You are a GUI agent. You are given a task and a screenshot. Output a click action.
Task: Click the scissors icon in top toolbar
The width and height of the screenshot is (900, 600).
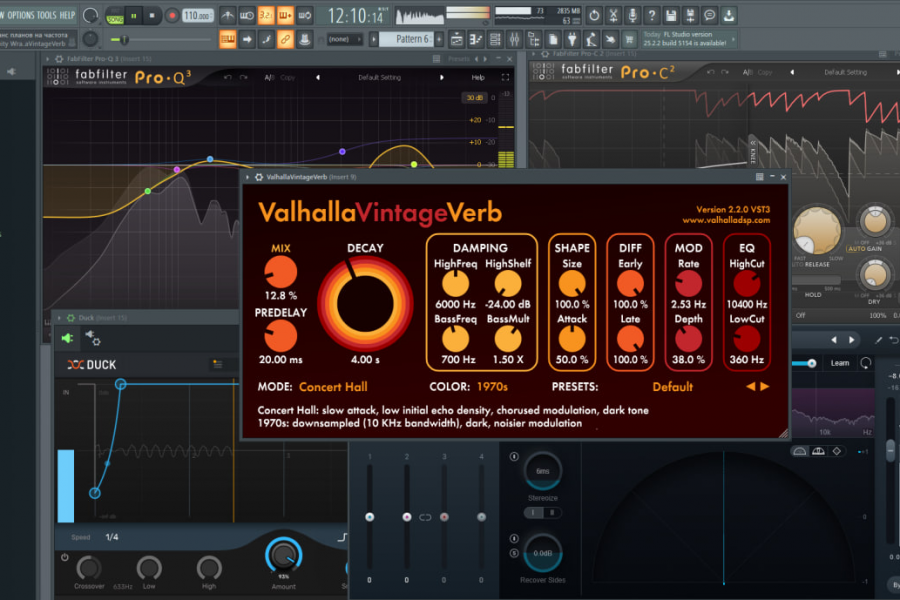(614, 16)
